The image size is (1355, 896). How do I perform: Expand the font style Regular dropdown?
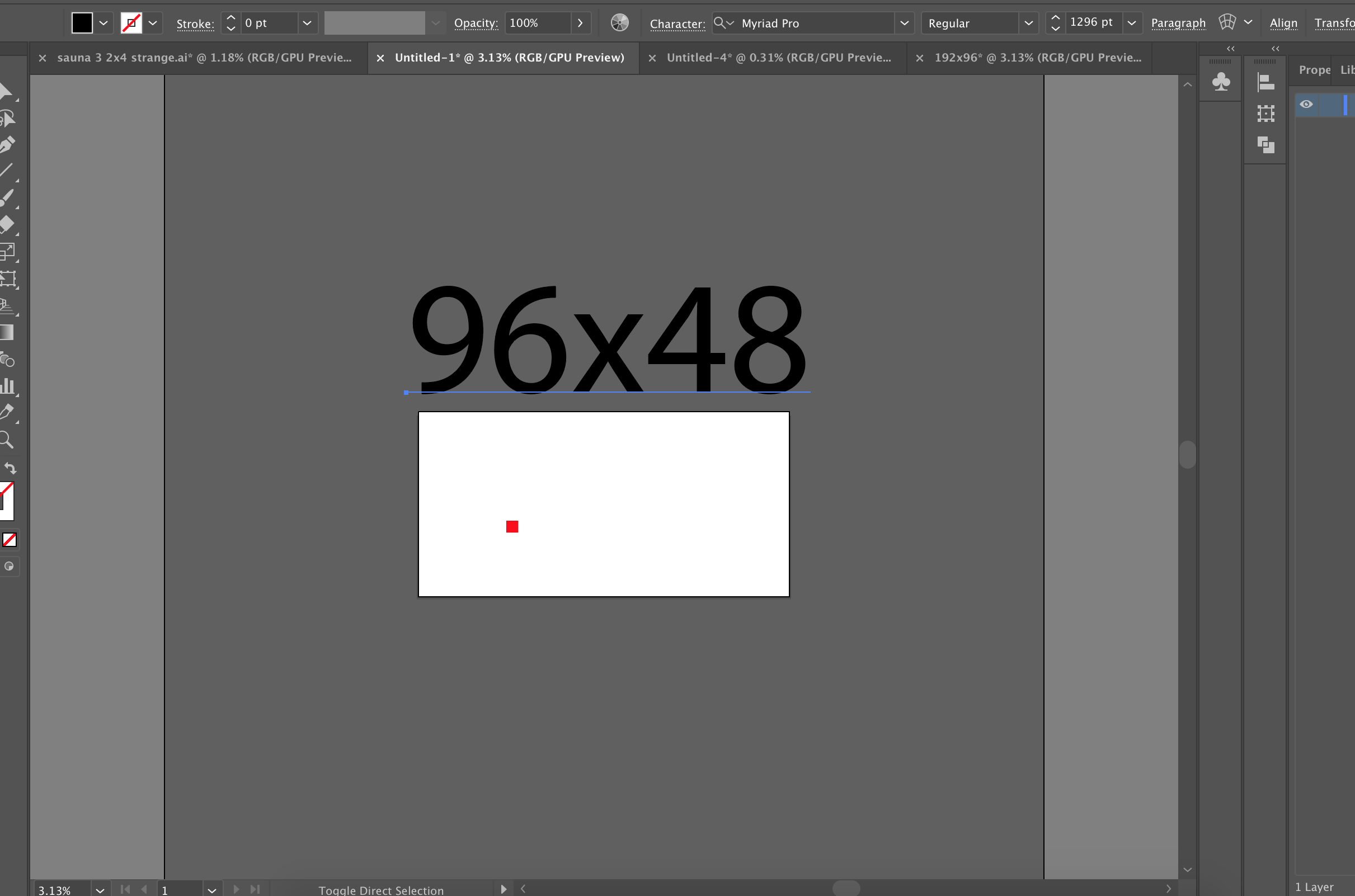[x=1028, y=23]
